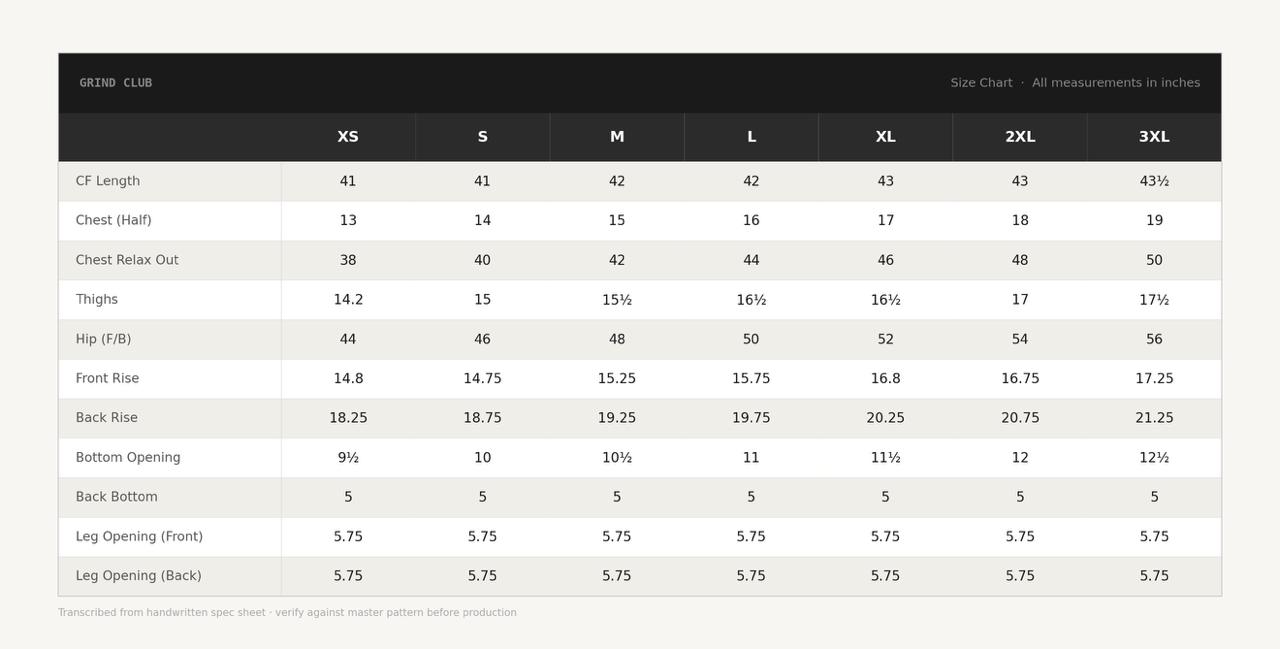Select the Thighs row label

tap(97, 300)
